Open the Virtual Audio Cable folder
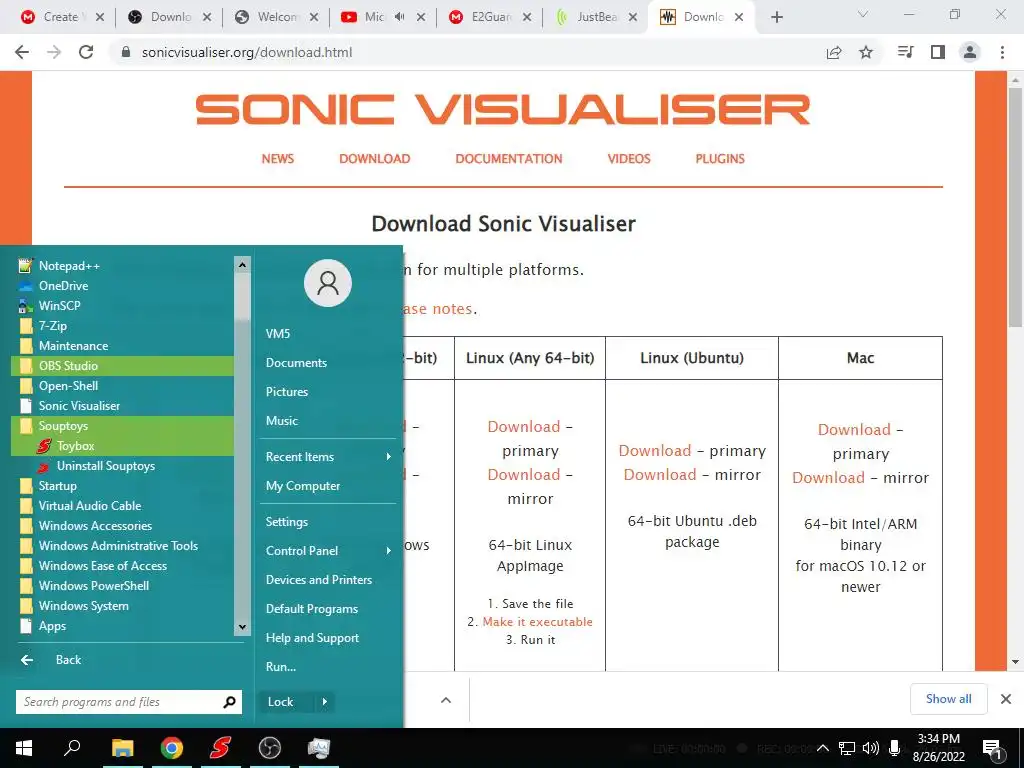1024x768 pixels. pos(122,505)
